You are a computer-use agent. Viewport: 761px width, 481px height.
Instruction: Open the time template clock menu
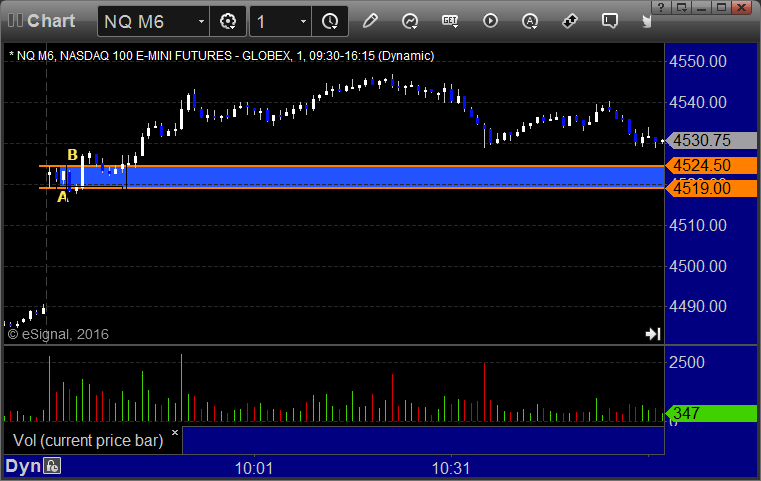tap(330, 21)
